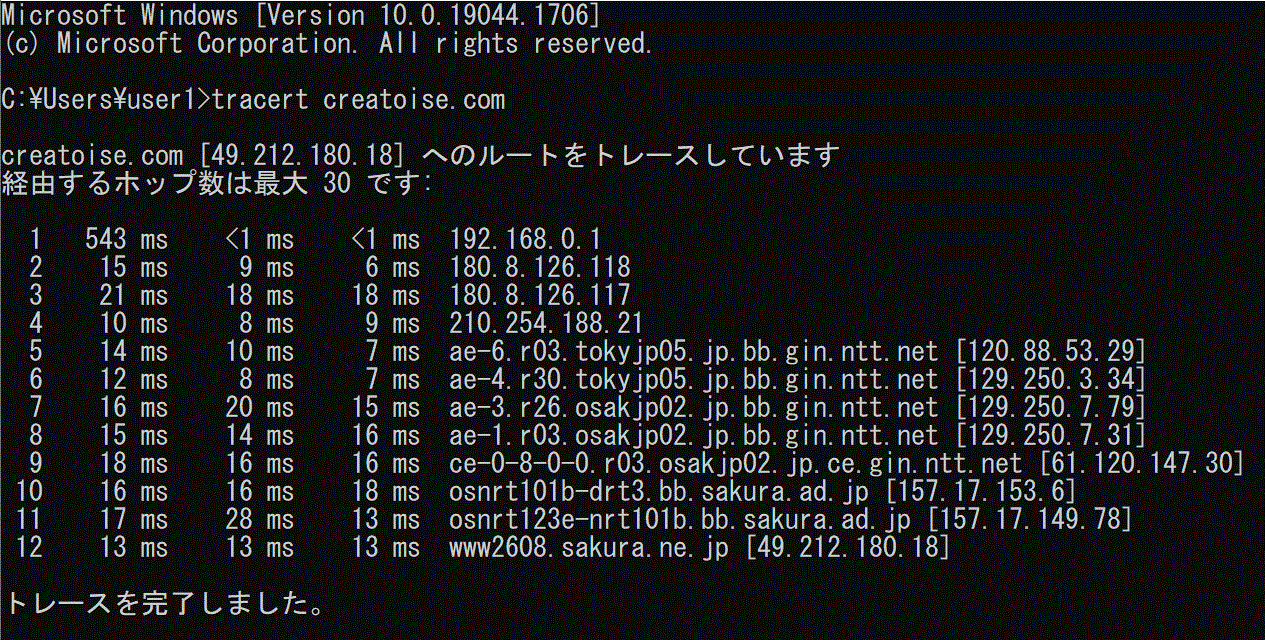This screenshot has height=640, width=1265.
Task: Click the IP address 192.168.0.1
Action: click(526, 240)
